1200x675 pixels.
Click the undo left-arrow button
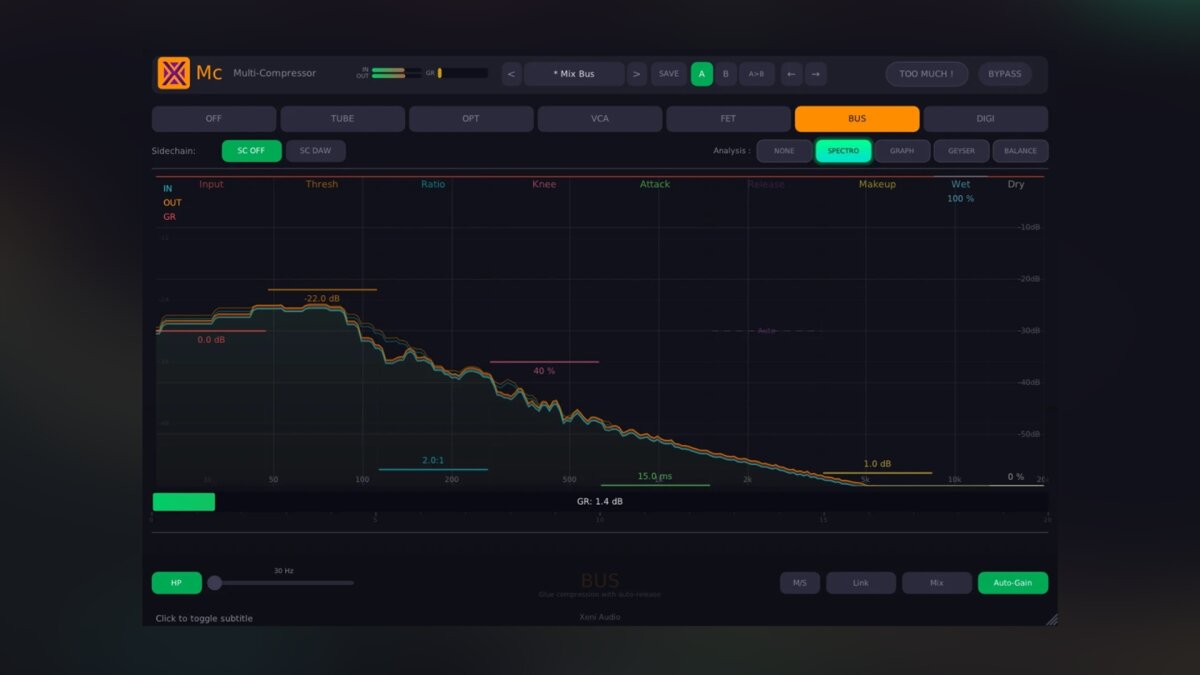point(791,74)
